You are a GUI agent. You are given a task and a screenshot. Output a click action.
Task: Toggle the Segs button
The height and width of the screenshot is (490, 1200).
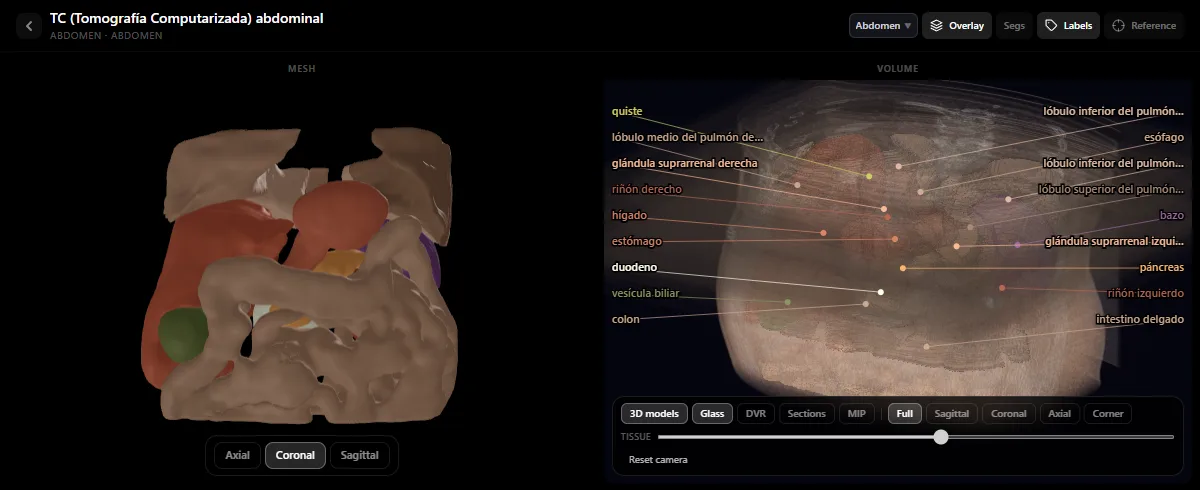point(1014,26)
